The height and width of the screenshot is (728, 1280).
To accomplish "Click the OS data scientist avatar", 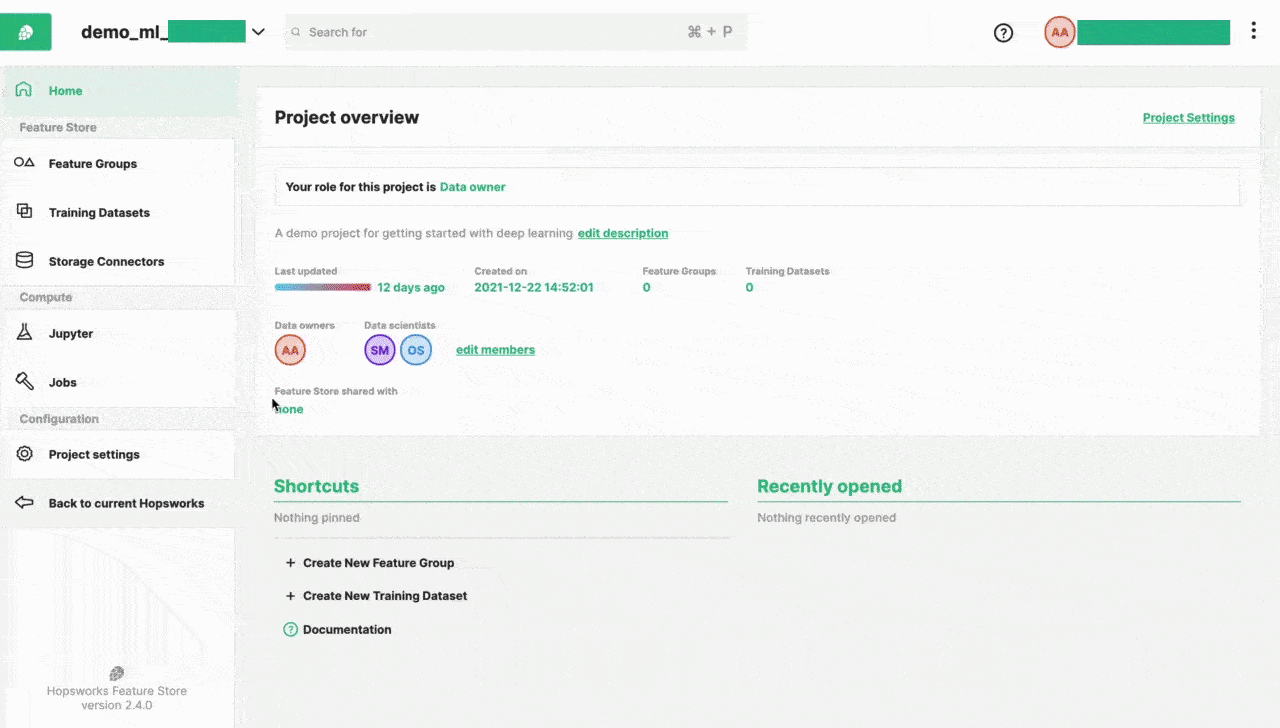I will click(x=416, y=350).
